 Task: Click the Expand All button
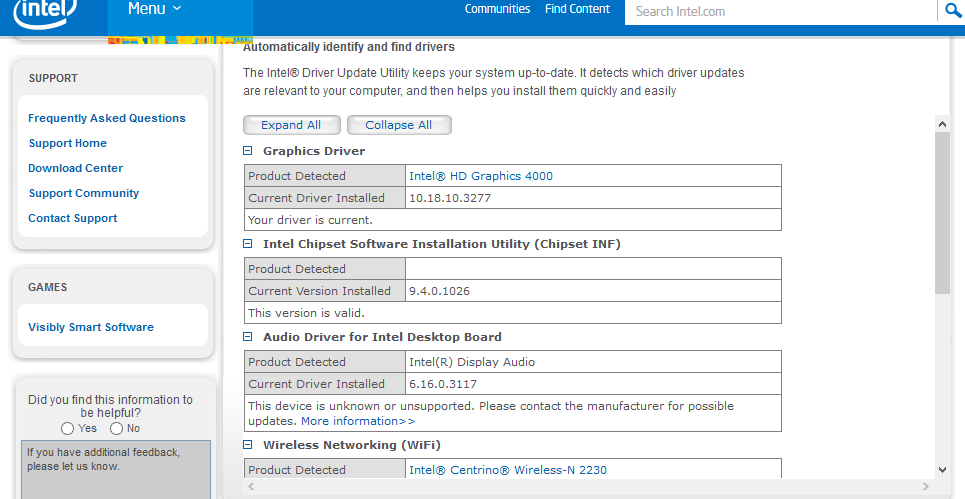pos(291,125)
